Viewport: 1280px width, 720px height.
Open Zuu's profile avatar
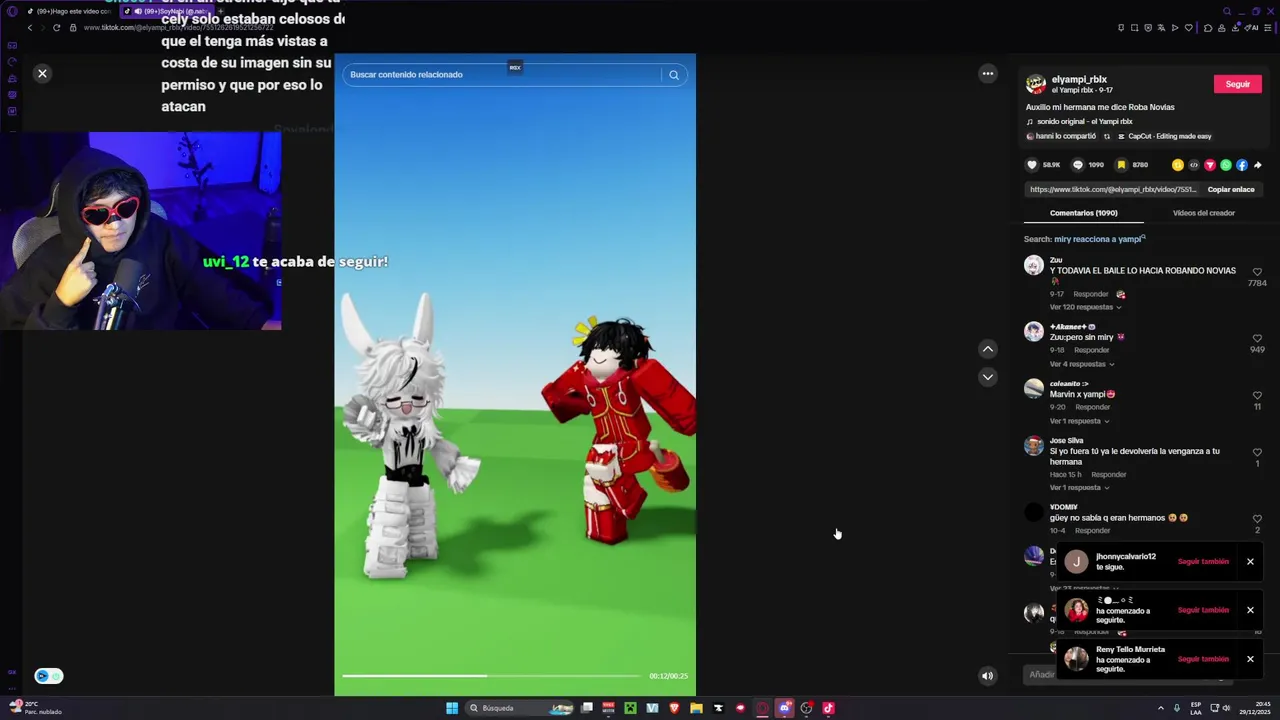(x=1034, y=266)
